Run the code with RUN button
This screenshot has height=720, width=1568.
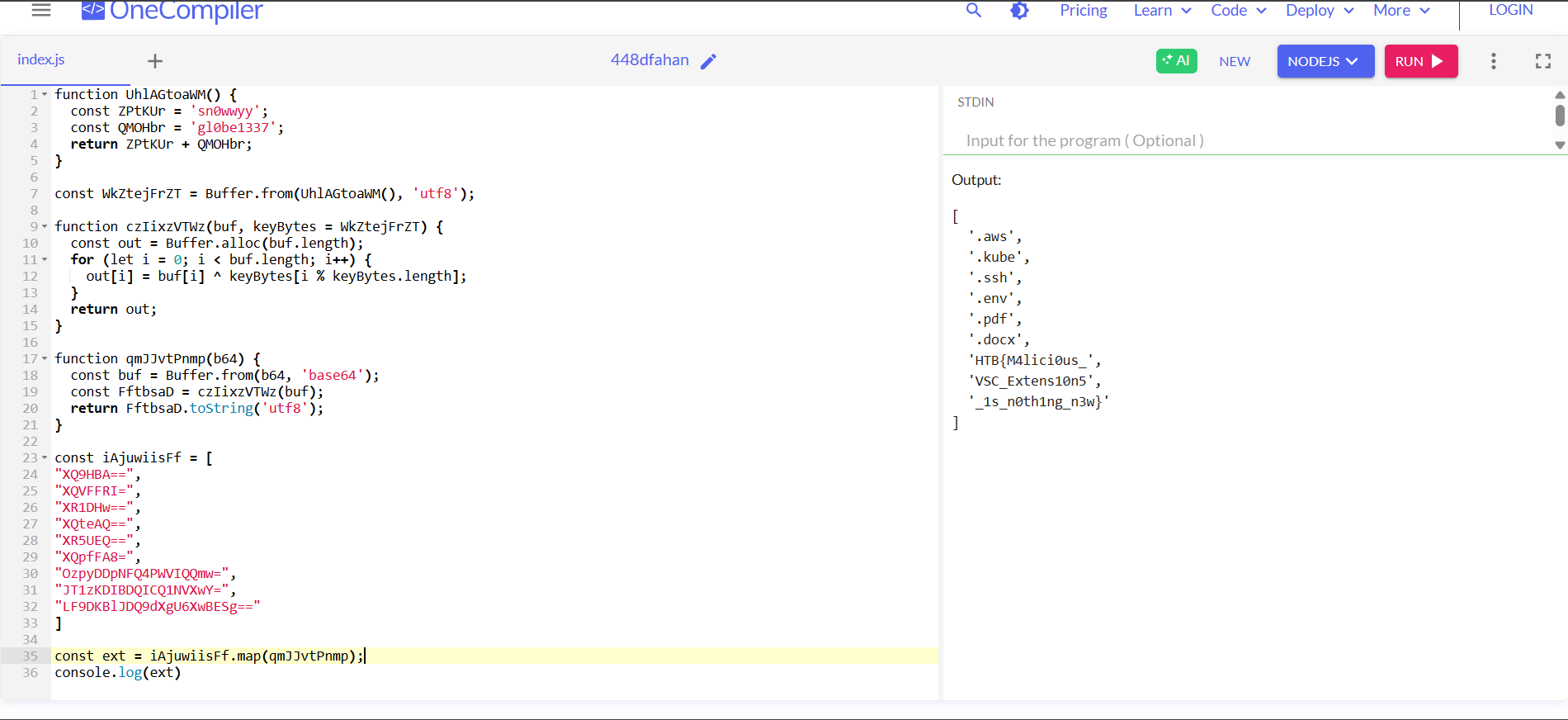(x=1420, y=61)
